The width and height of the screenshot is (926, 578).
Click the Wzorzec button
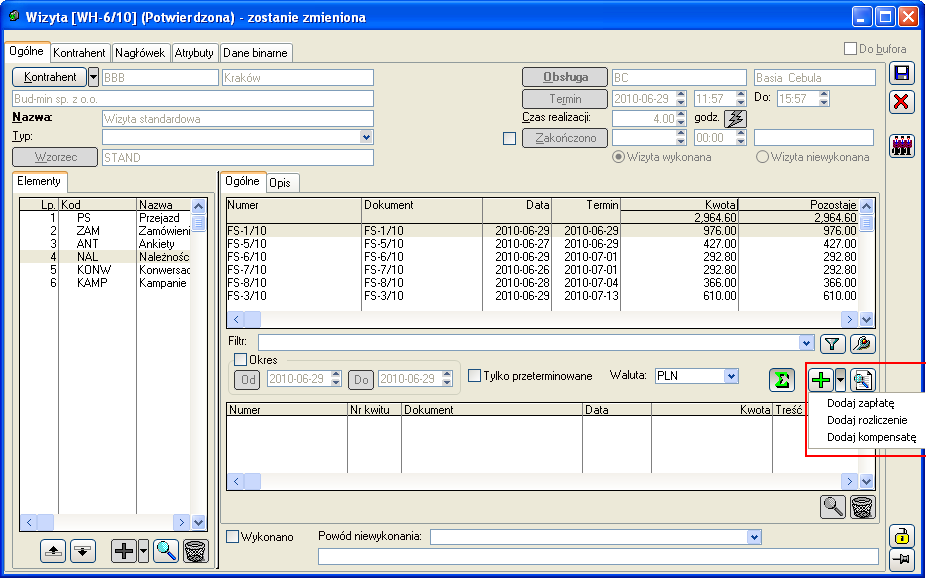point(56,158)
